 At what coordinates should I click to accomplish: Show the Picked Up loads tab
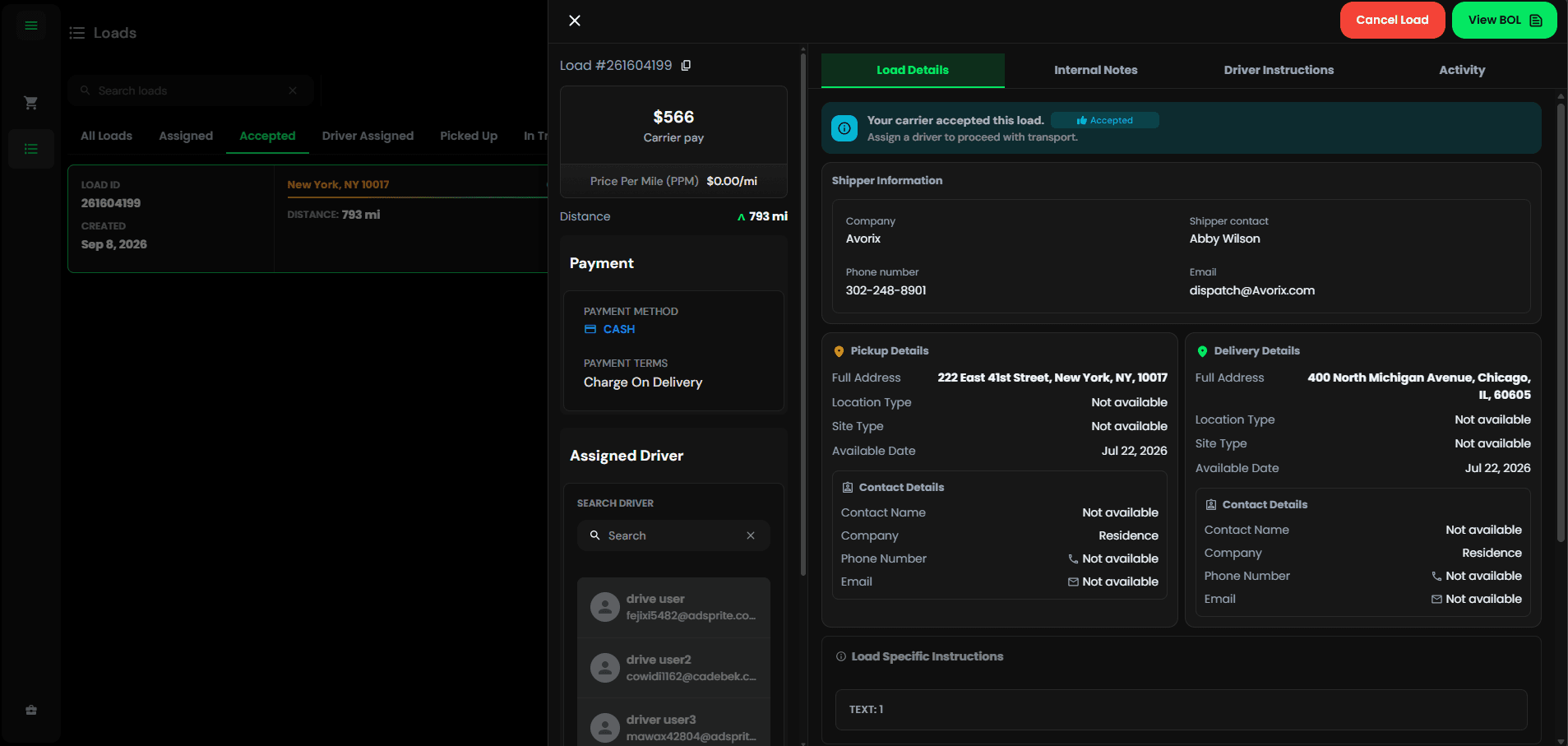point(469,136)
